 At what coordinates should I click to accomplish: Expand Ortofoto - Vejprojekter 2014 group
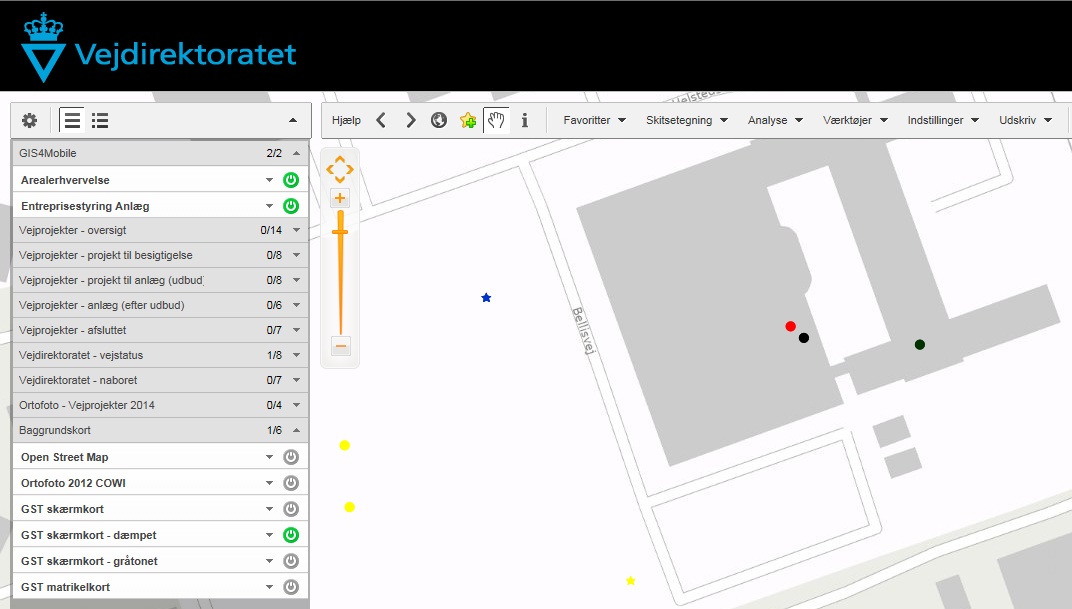(296, 405)
